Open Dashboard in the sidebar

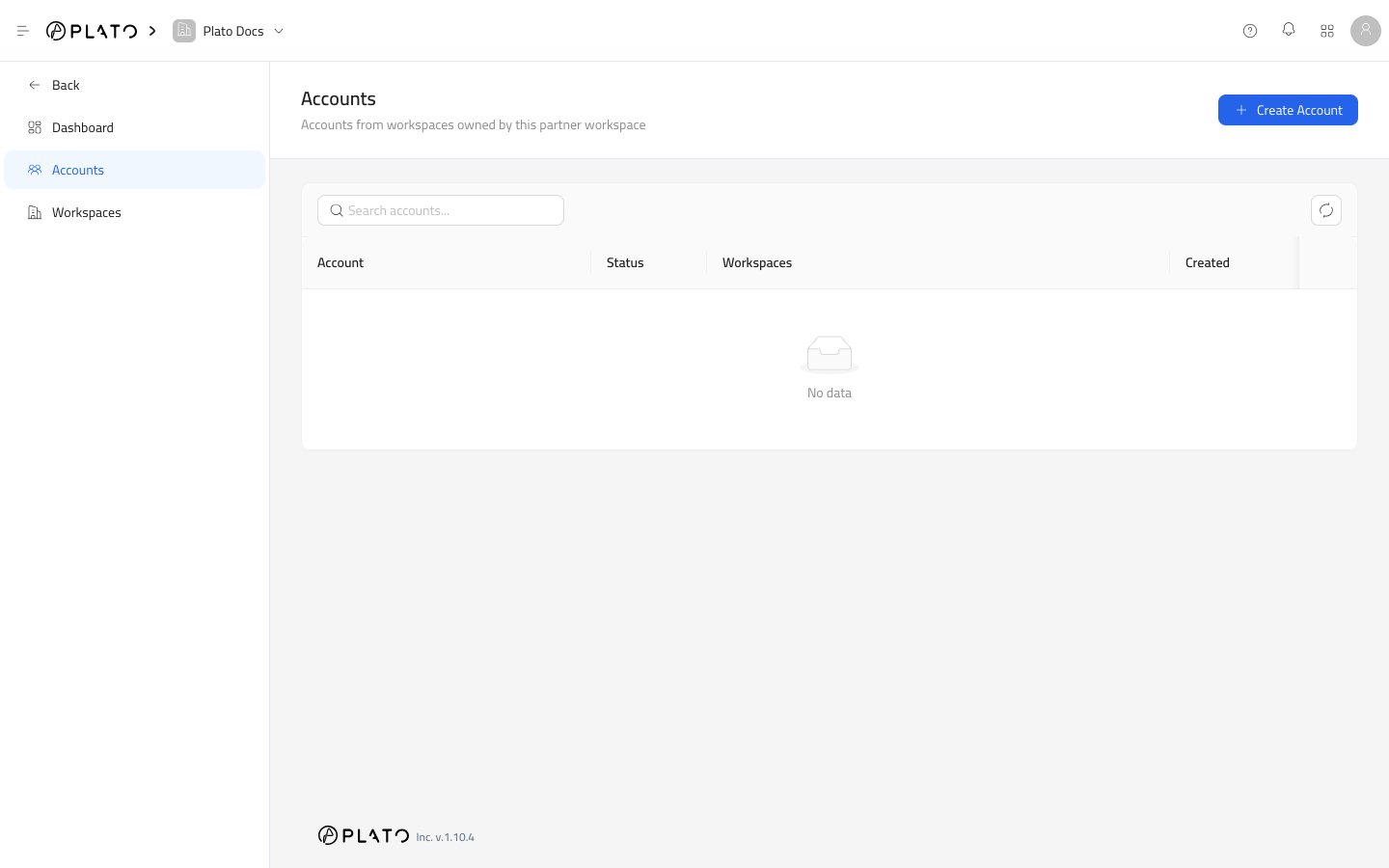pos(134,127)
